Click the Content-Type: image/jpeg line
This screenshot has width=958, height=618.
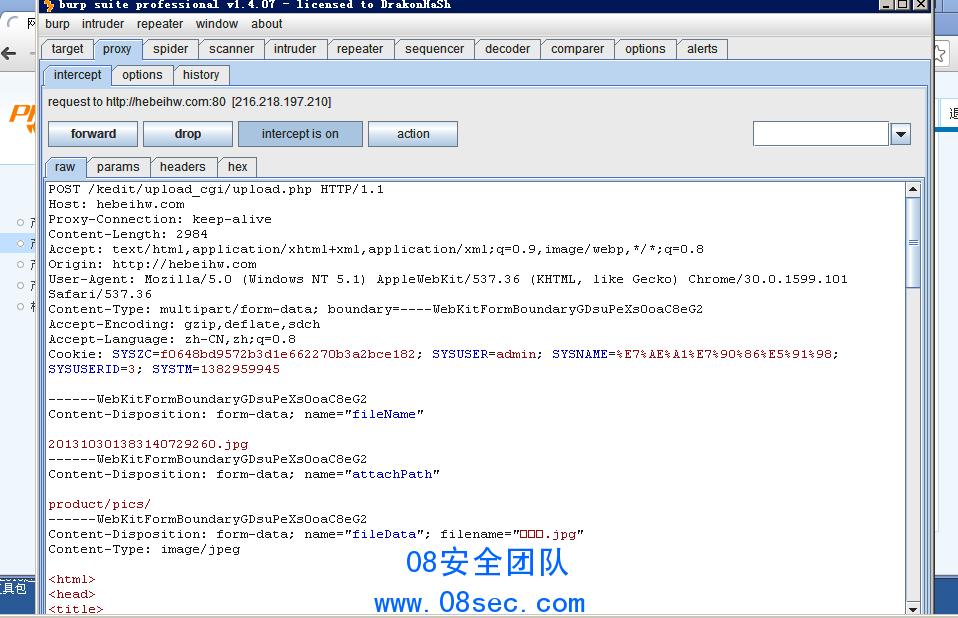click(x=144, y=549)
